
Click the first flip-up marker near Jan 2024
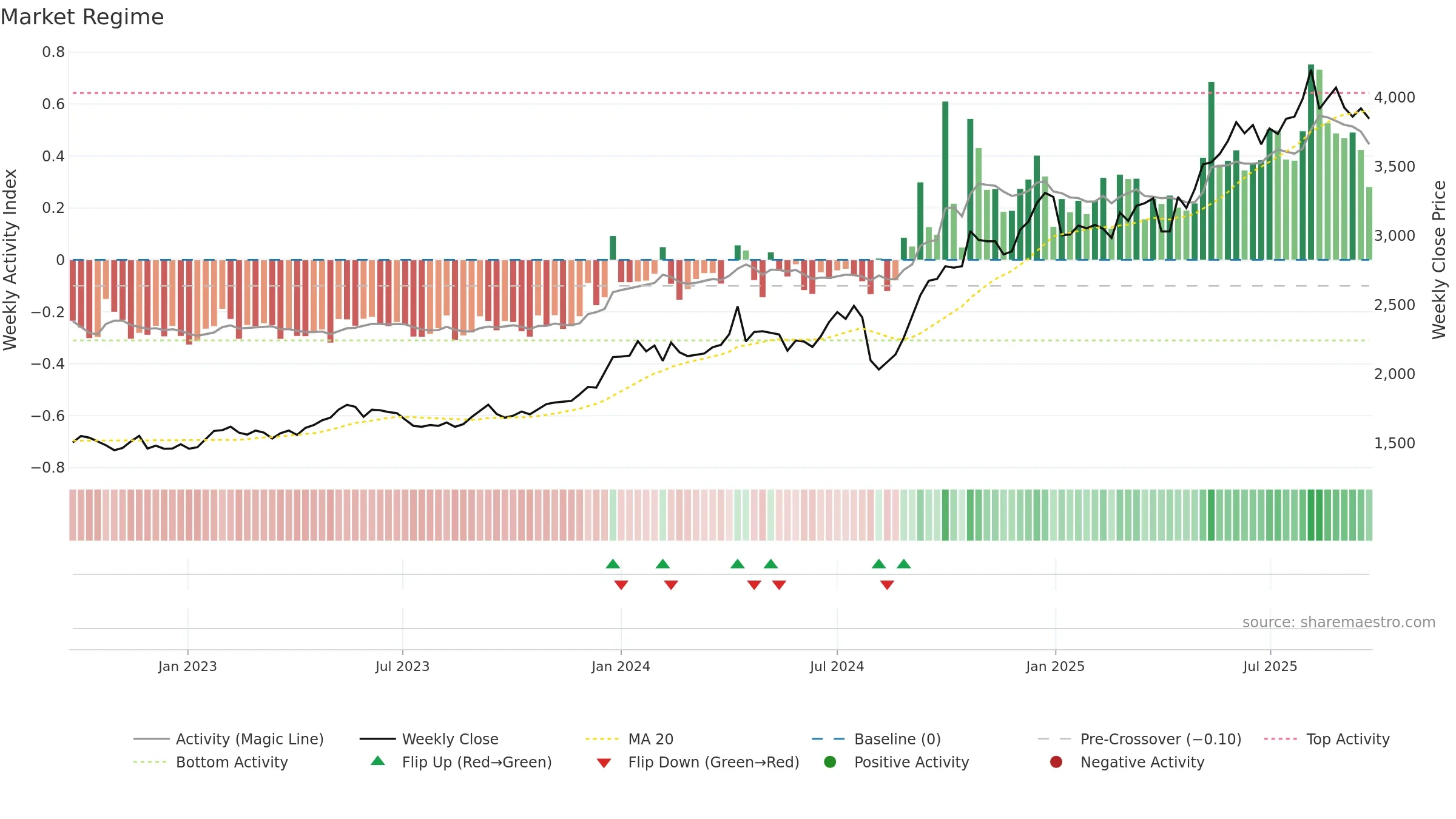point(613,564)
